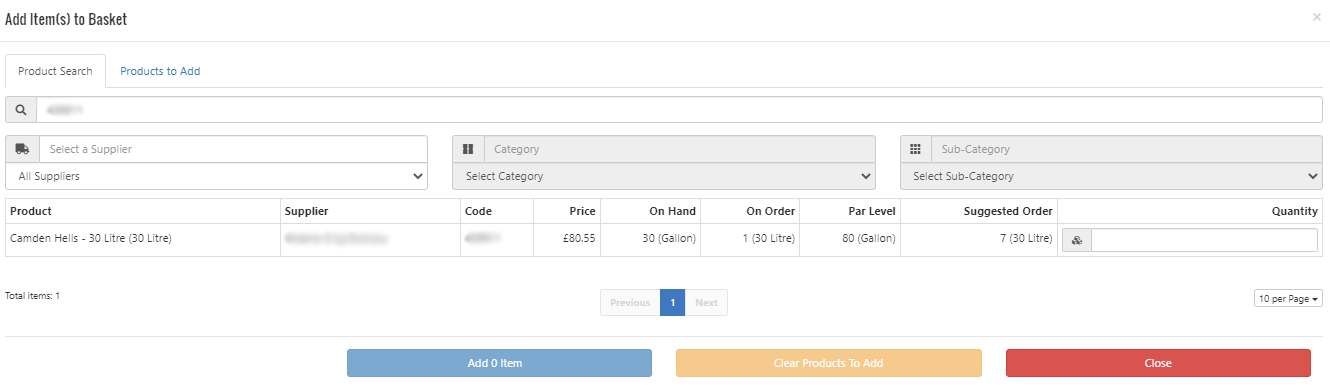This screenshot has width=1330, height=389.
Task: Focus the Quantity input for Camden Hells
Action: [1204, 240]
